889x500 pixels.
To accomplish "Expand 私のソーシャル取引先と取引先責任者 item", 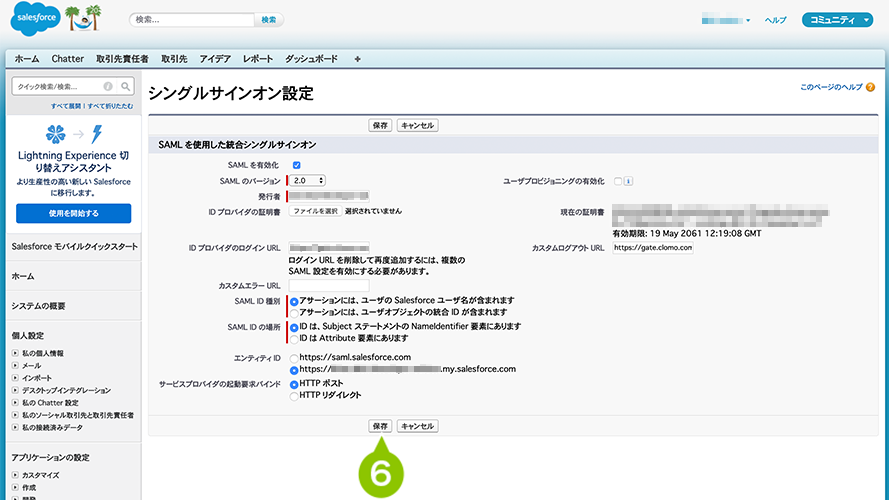I will [x=15, y=415].
